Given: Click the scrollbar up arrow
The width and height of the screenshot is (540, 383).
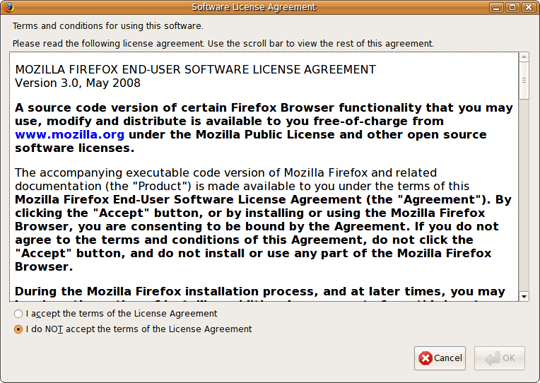Looking at the screenshot, I should pos(524,57).
